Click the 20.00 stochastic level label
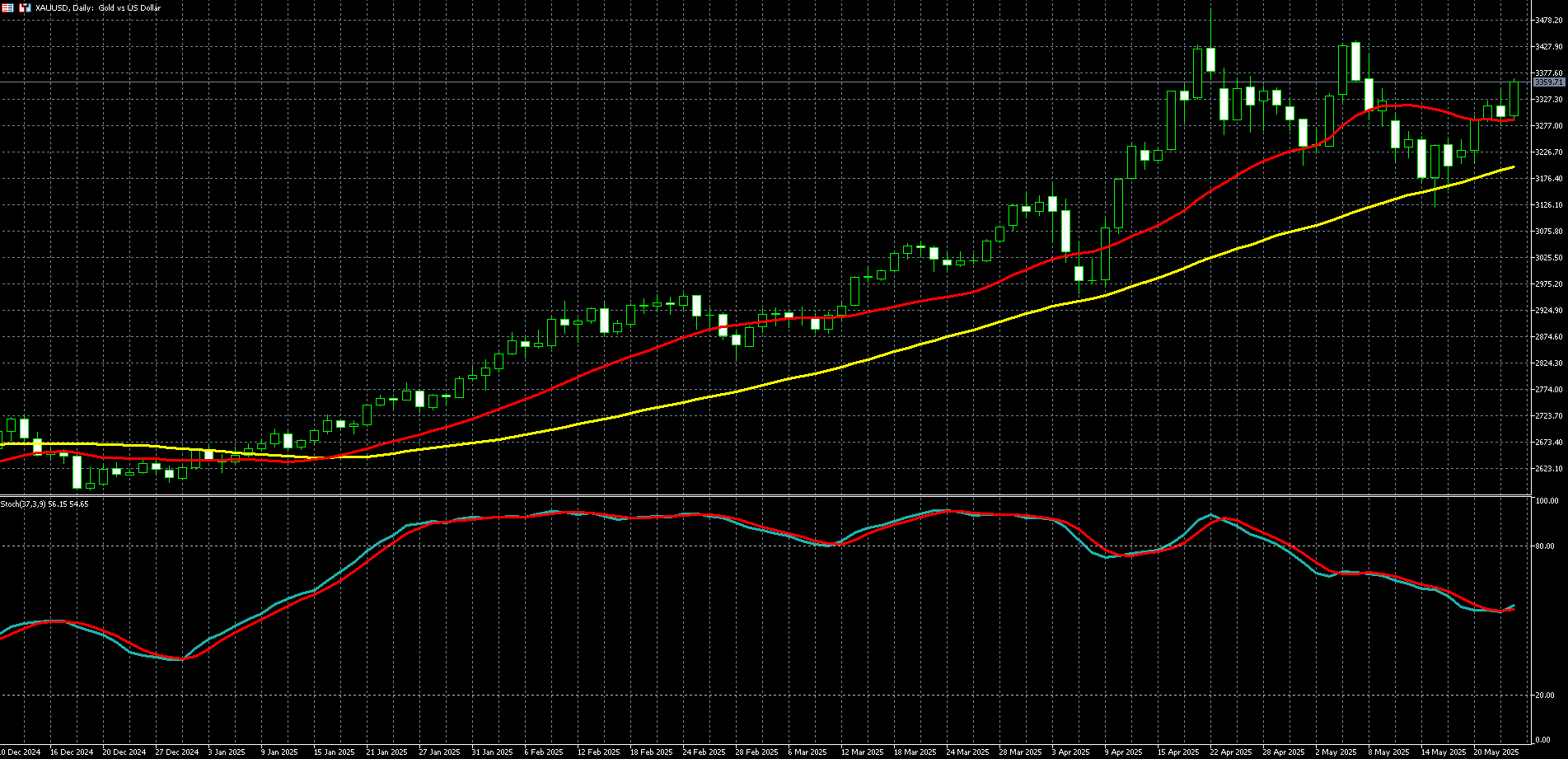This screenshot has height=759, width=1568. coord(1547,696)
